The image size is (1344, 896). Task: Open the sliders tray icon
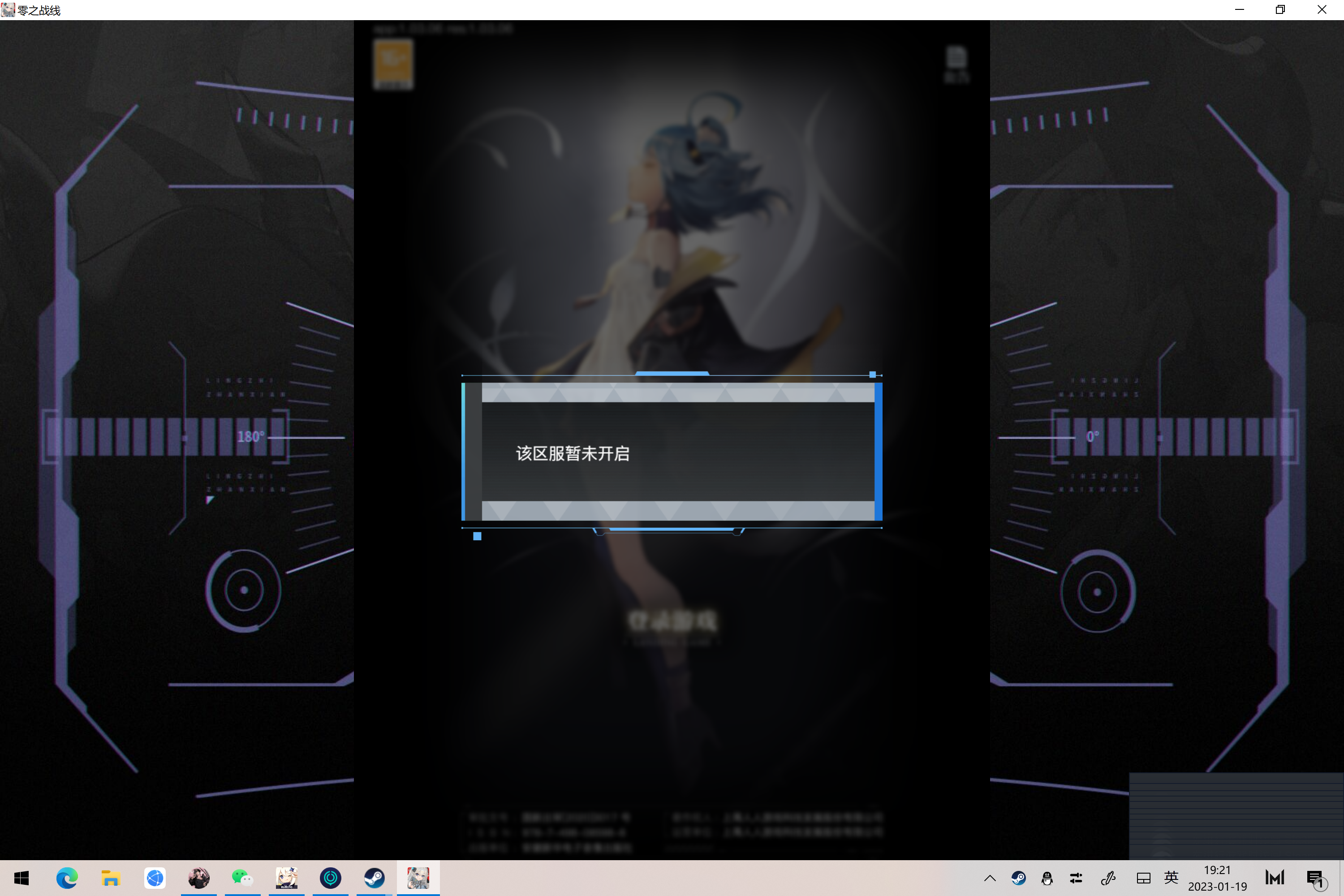(x=1076, y=878)
